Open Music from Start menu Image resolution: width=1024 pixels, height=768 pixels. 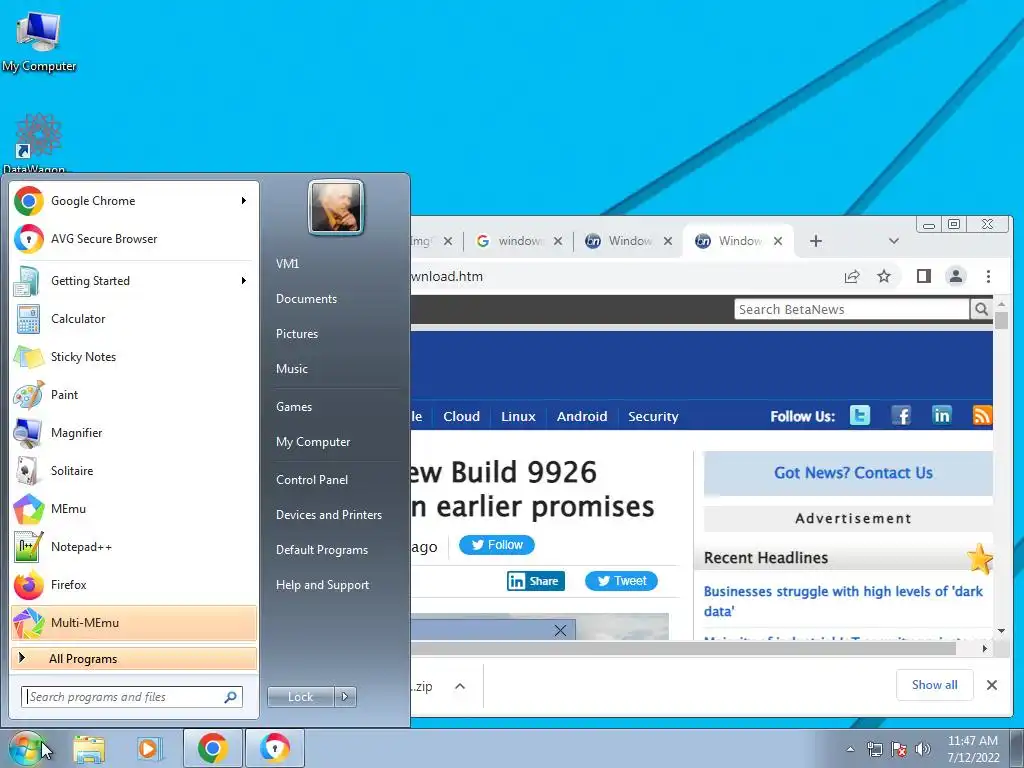[291, 369]
